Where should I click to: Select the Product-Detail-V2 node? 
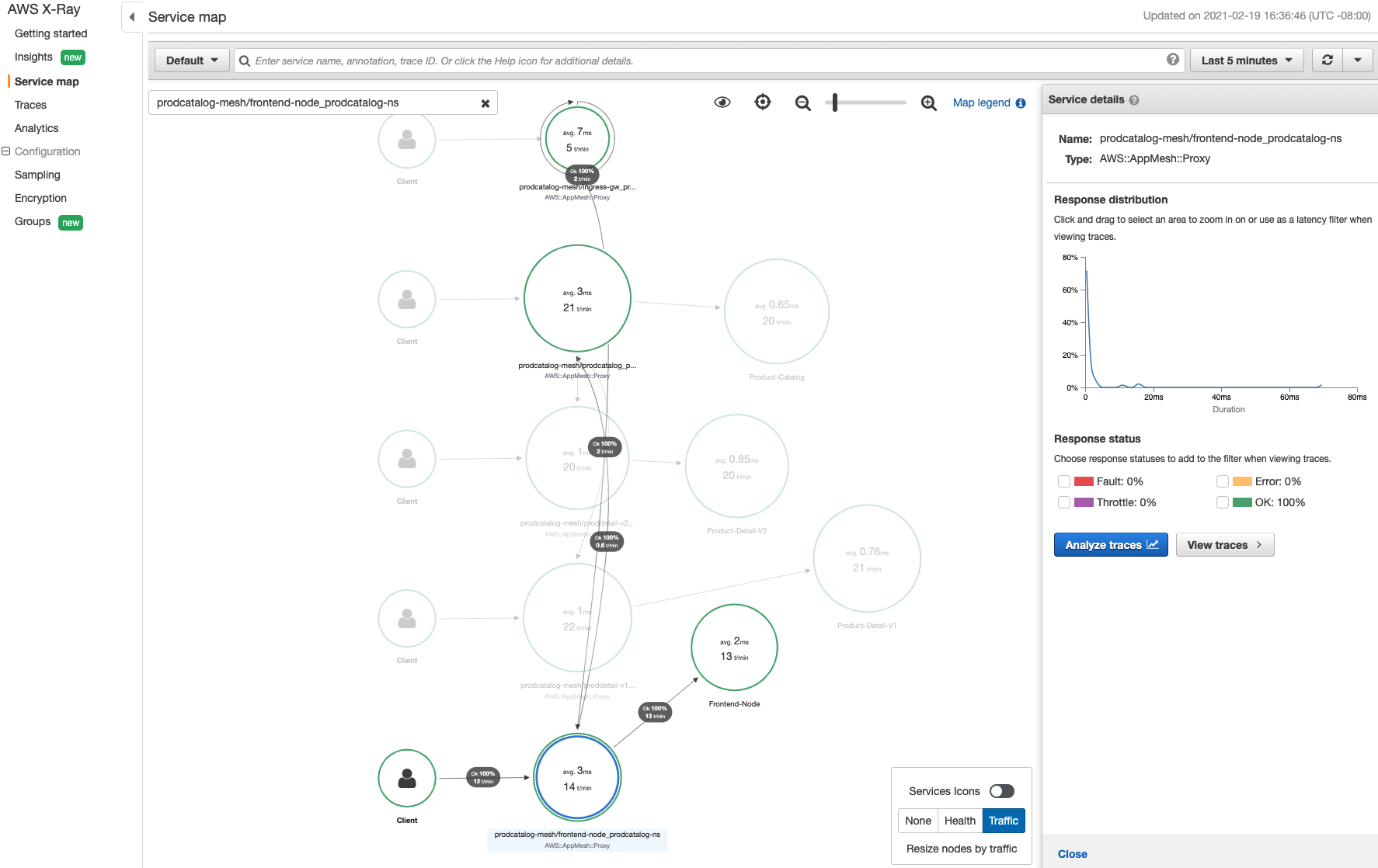(737, 466)
